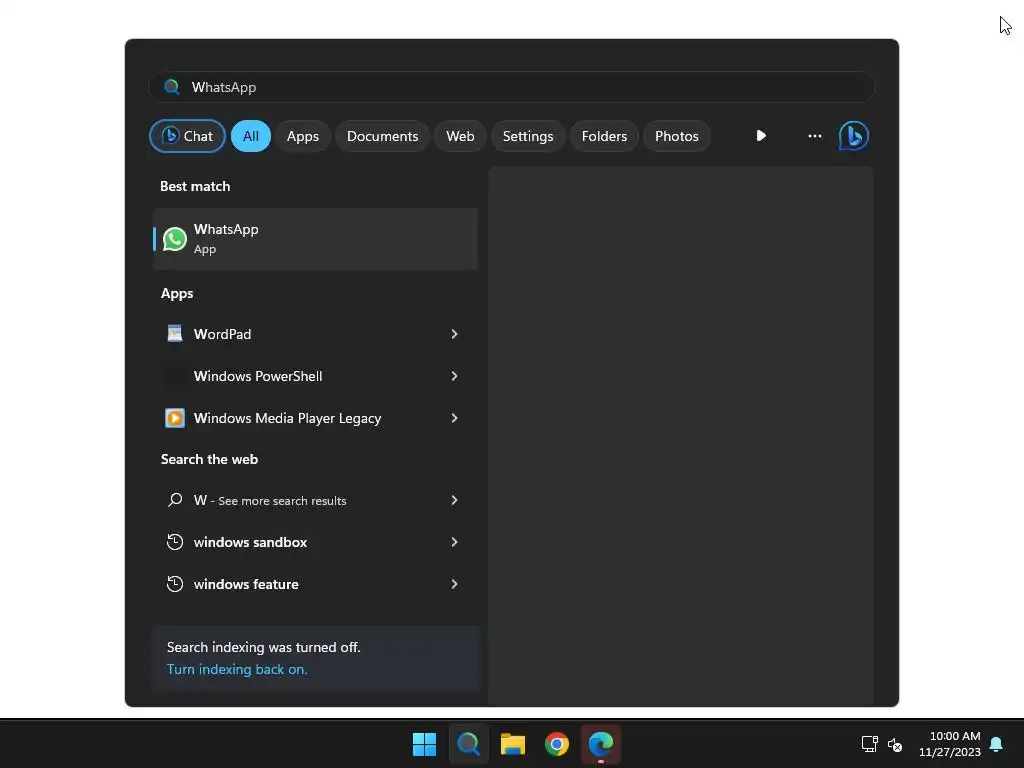
Task: Click the Search indexing was turned off message
Action: pyautogui.click(x=263, y=647)
